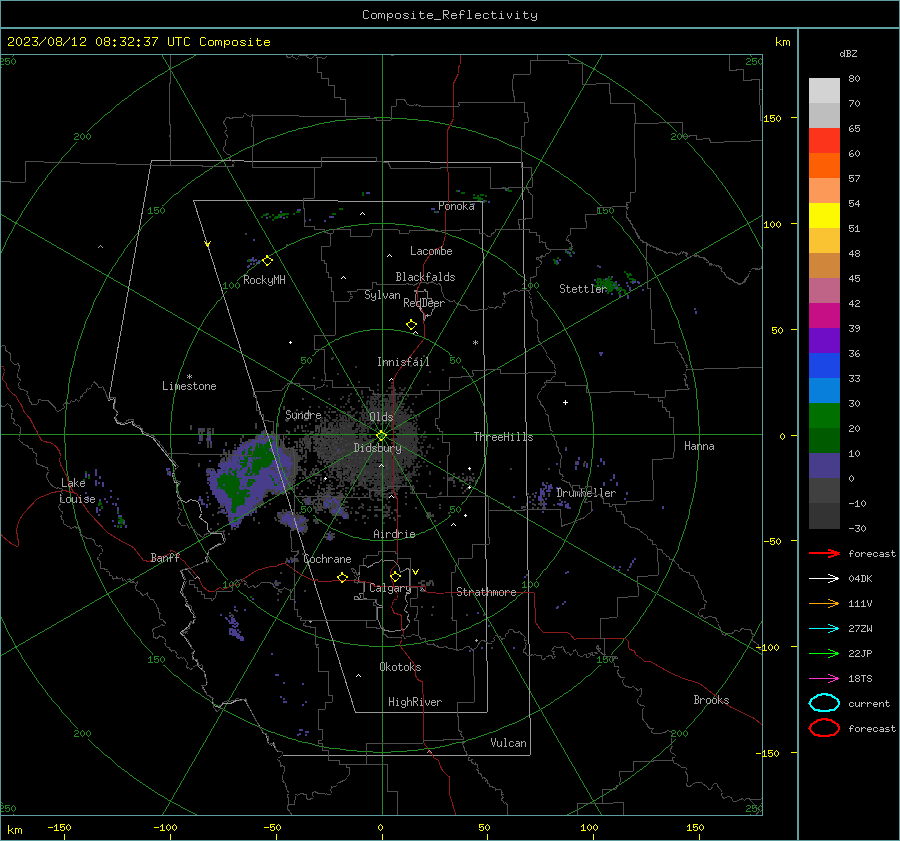This screenshot has width=900, height=841.
Task: Select the magenta 18TS arrow icon
Action: (x=824, y=678)
